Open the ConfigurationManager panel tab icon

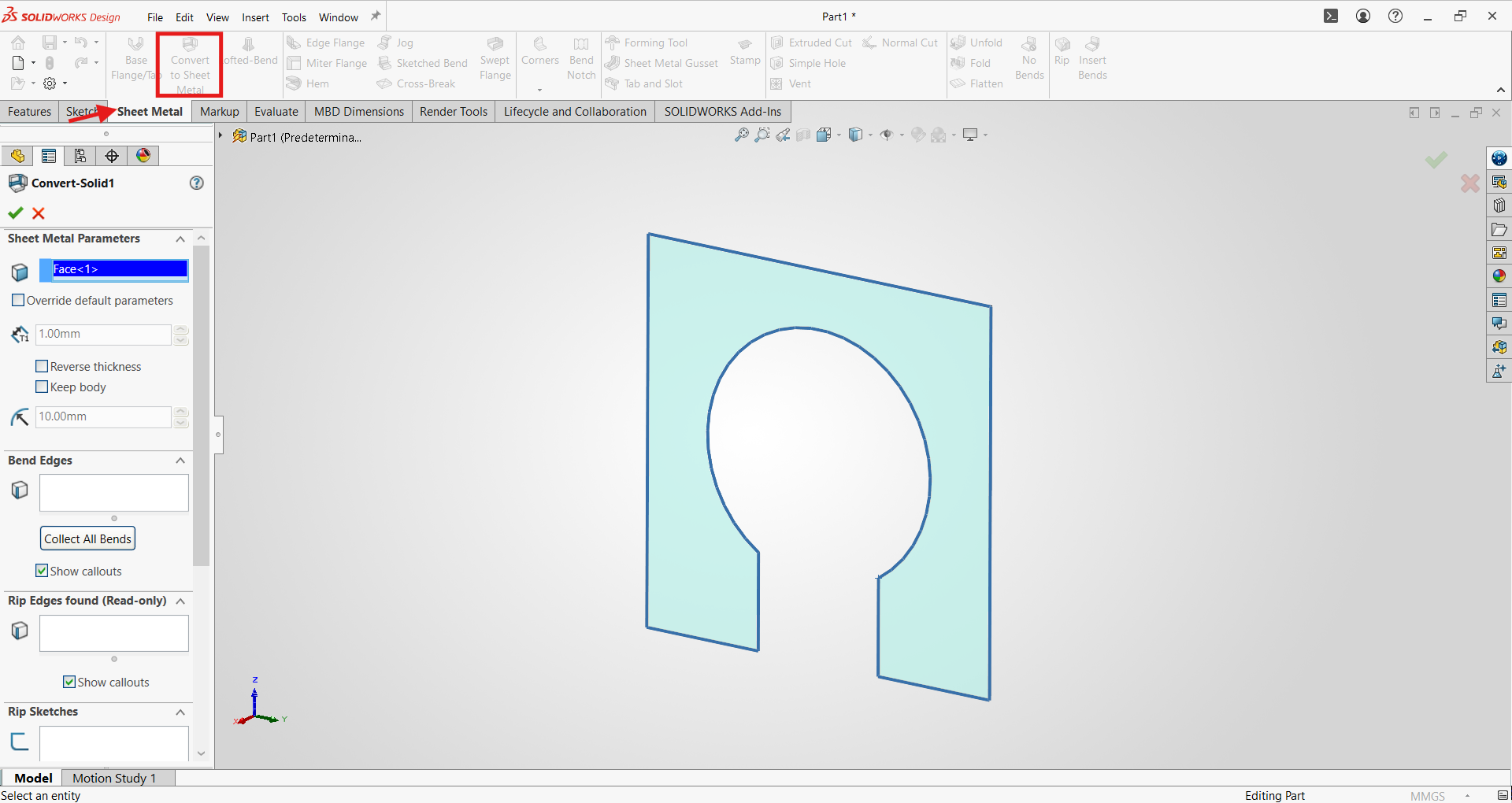pos(80,156)
